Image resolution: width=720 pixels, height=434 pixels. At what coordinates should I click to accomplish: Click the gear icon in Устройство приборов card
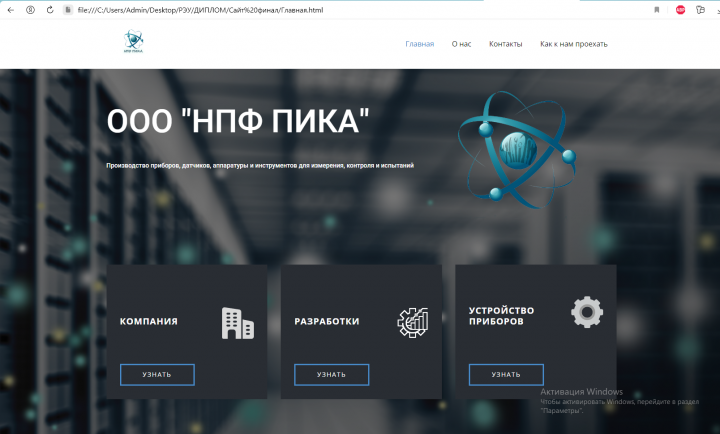click(x=587, y=312)
